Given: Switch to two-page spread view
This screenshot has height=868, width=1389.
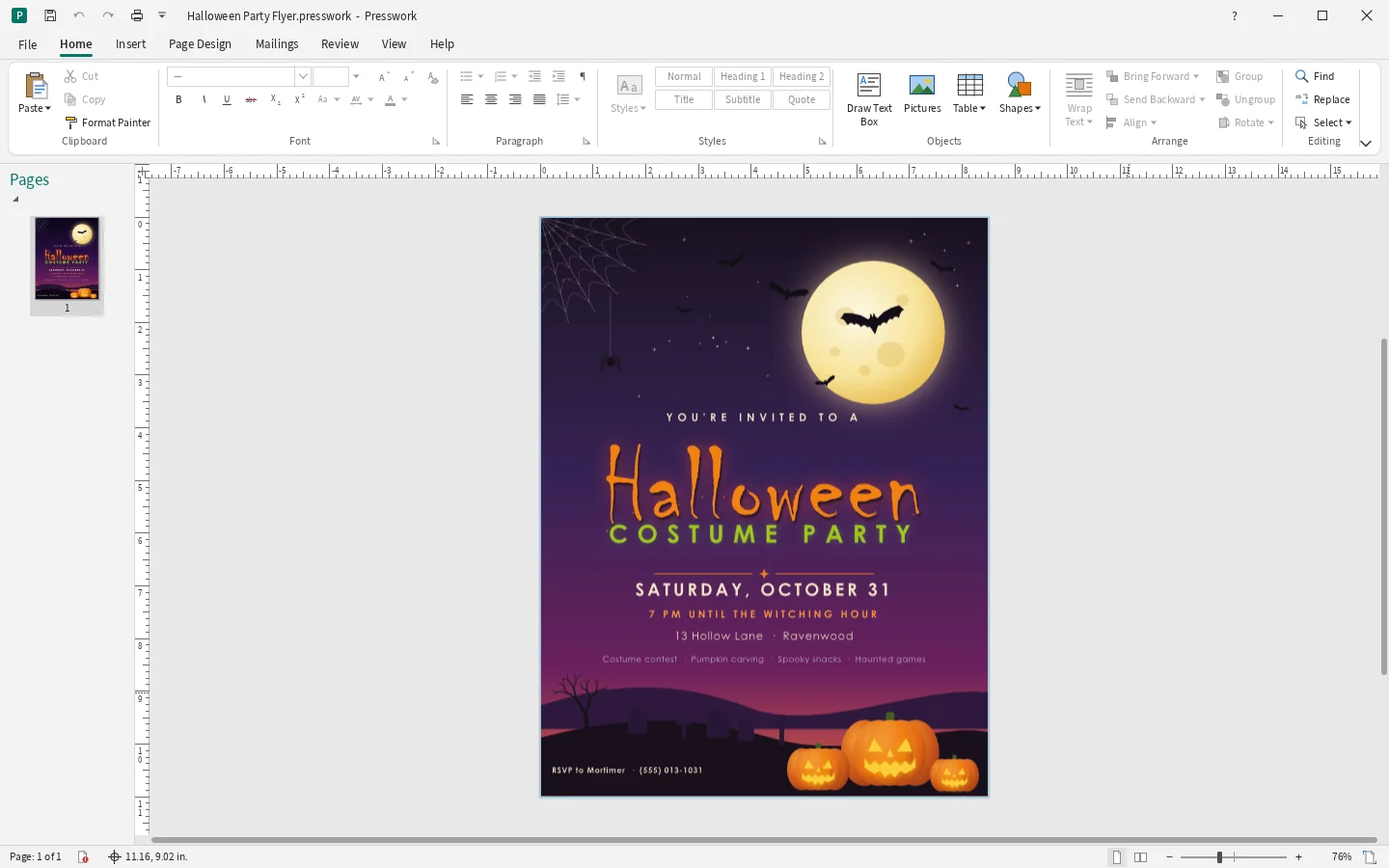Looking at the screenshot, I should [1140, 856].
